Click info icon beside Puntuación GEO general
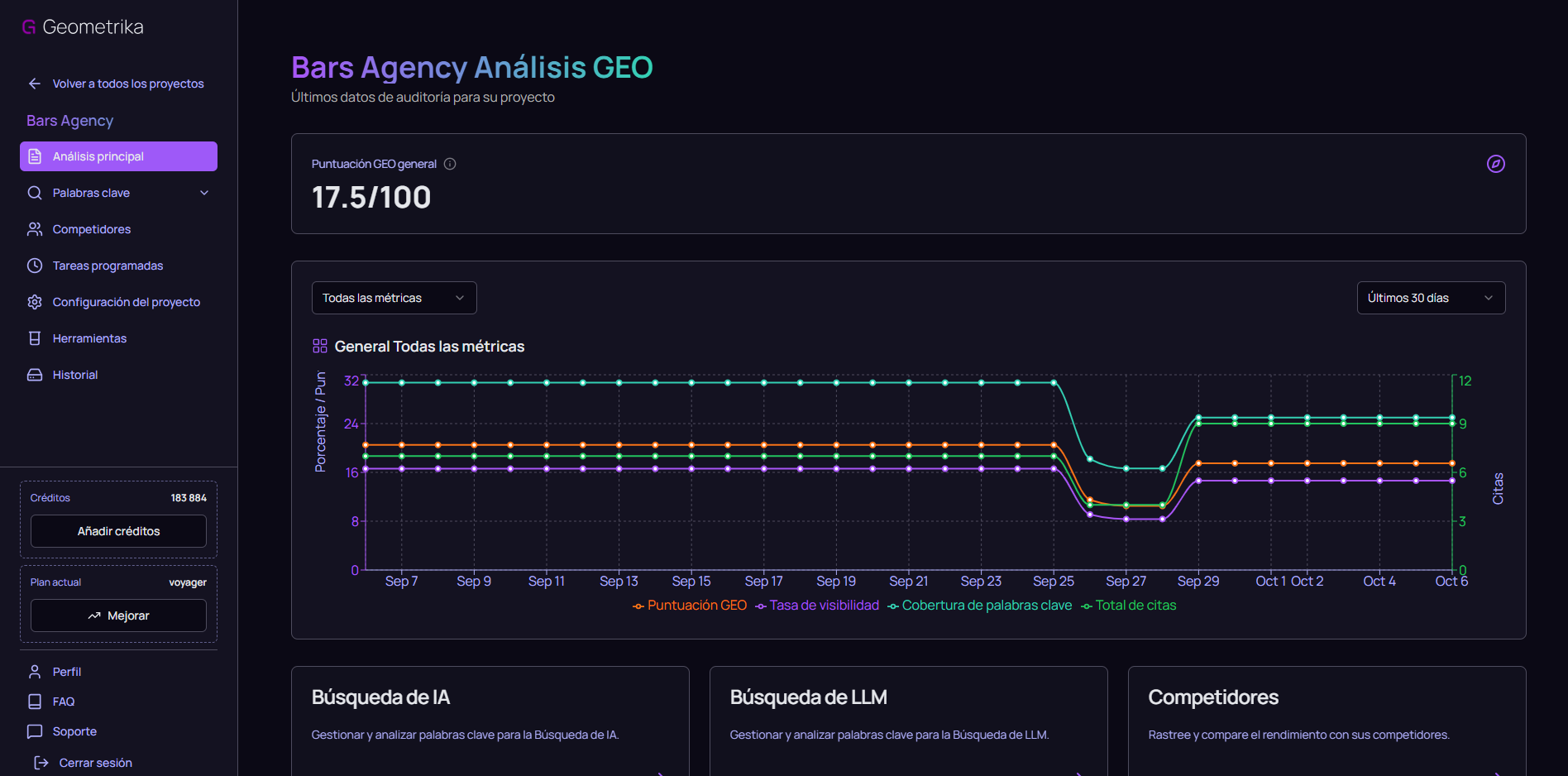Screen dimensions: 1568x776 click(x=450, y=164)
